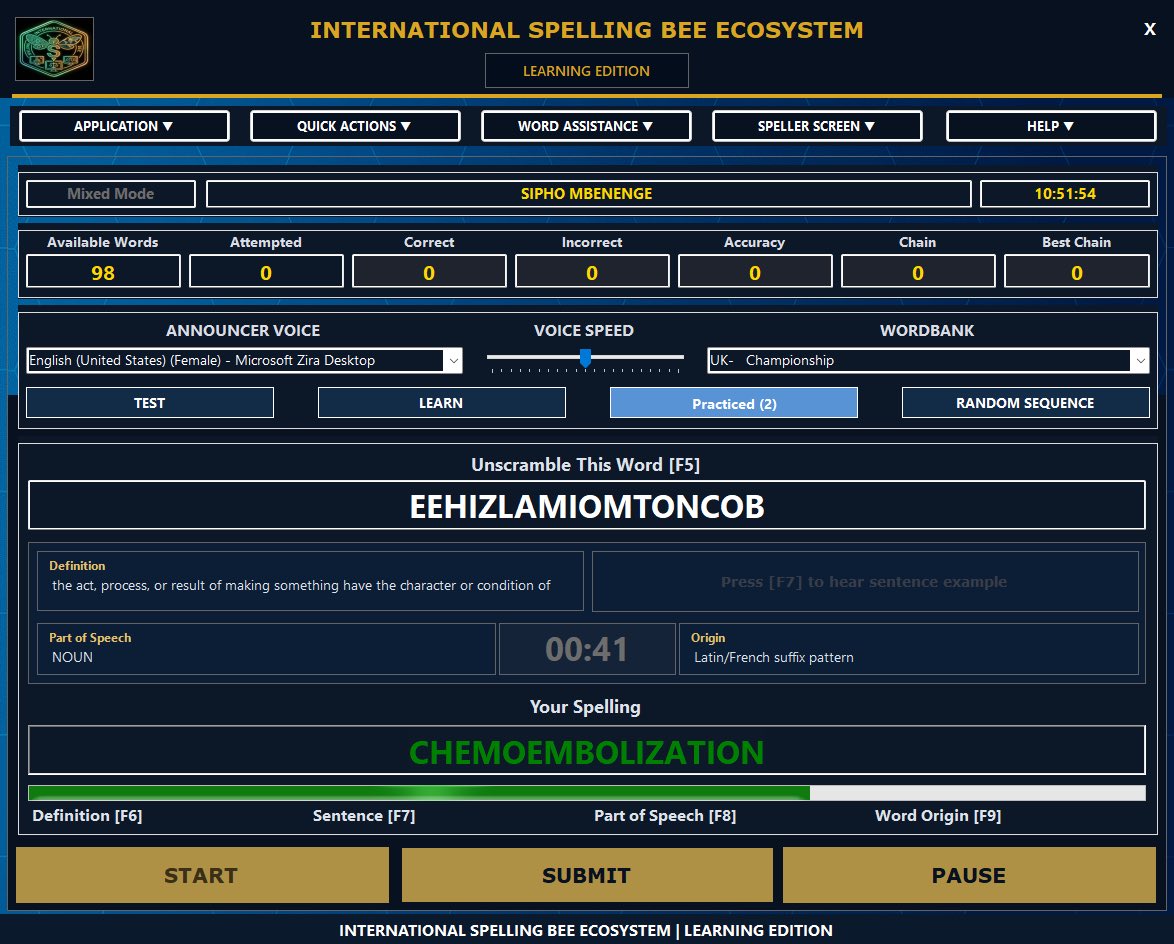1174x944 pixels.
Task: Open the SPELLER SCREEN menu
Action: [x=817, y=126]
